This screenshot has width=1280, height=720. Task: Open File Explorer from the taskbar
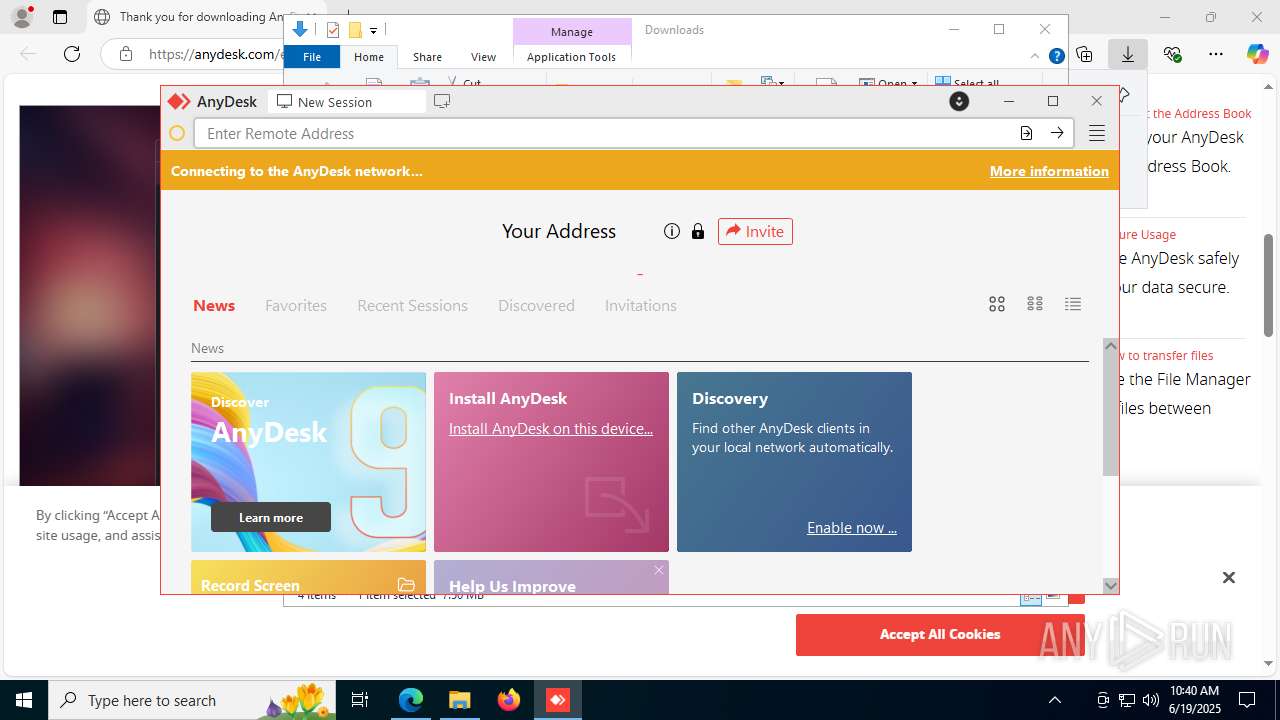459,700
